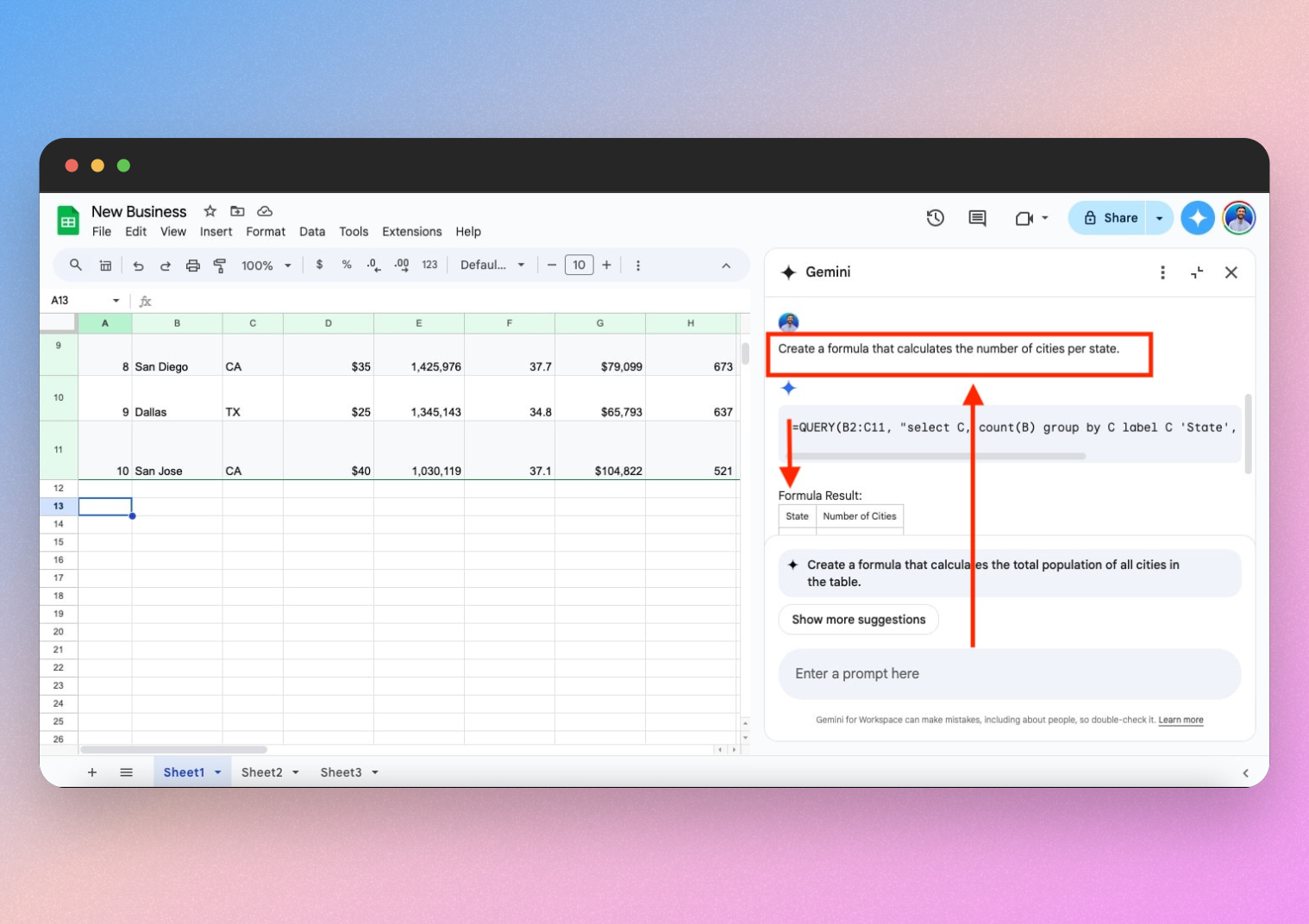
Task: Click the Enter a prompt here field
Action: pyautogui.click(x=1010, y=674)
